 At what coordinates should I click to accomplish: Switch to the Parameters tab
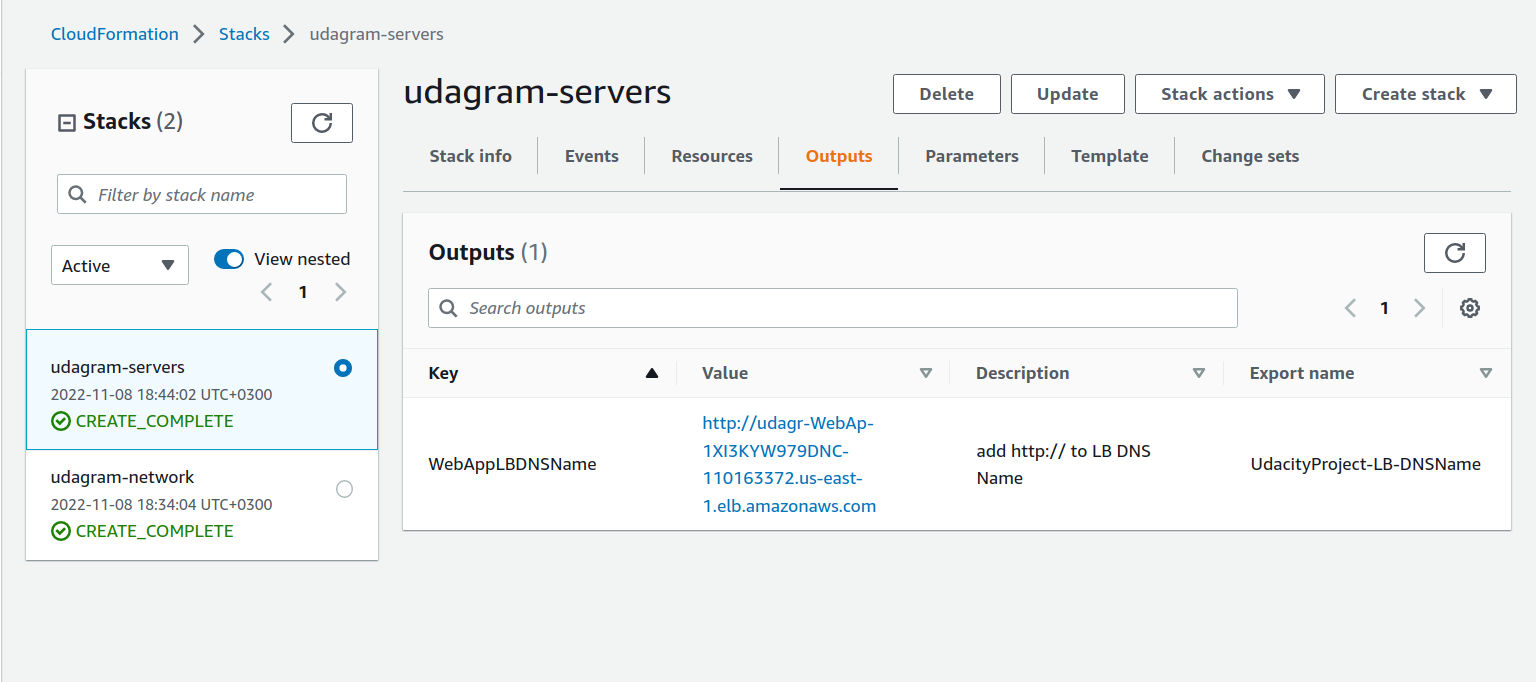tap(972, 156)
